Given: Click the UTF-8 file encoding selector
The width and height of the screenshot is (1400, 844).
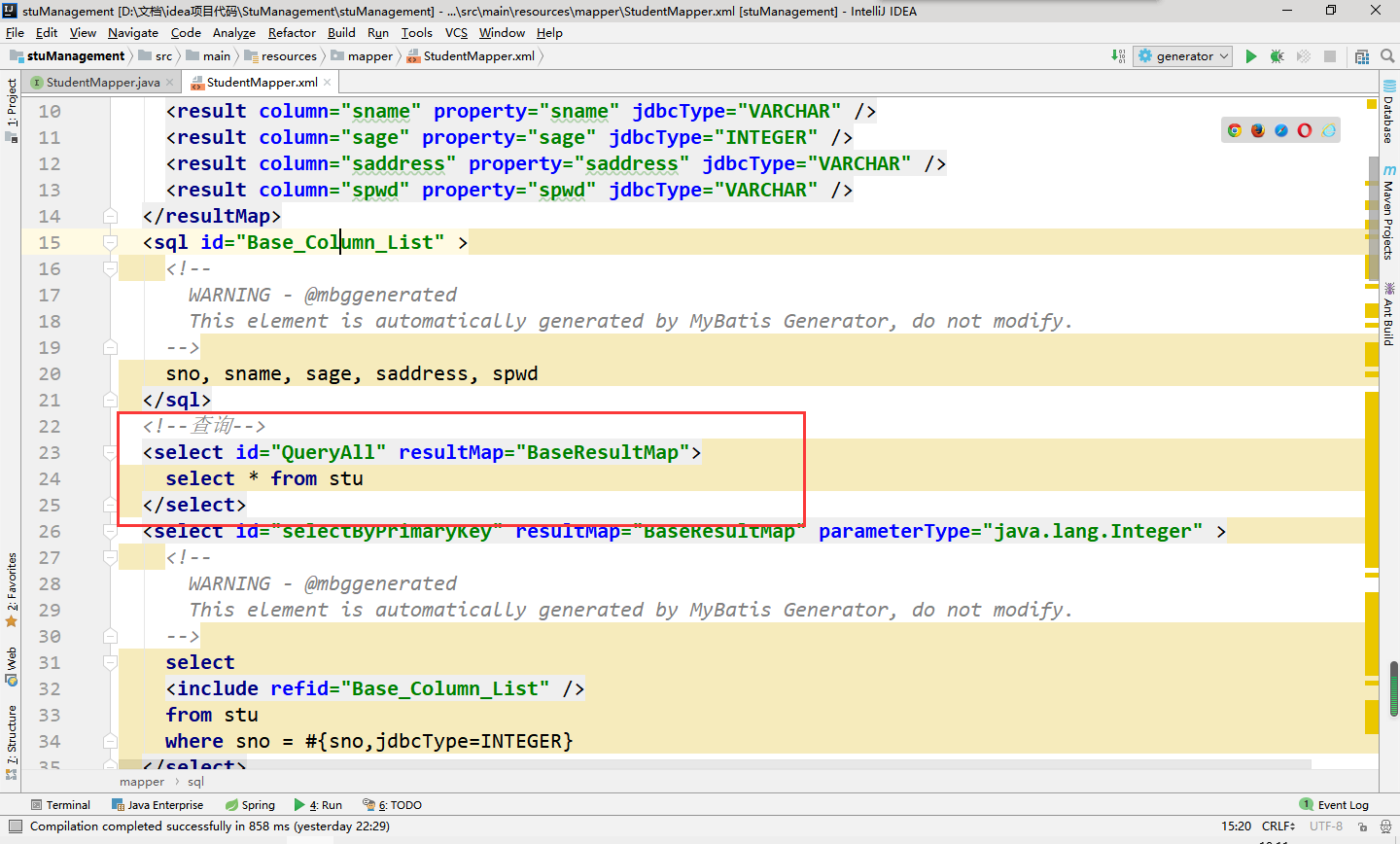Looking at the screenshot, I should [x=1326, y=826].
